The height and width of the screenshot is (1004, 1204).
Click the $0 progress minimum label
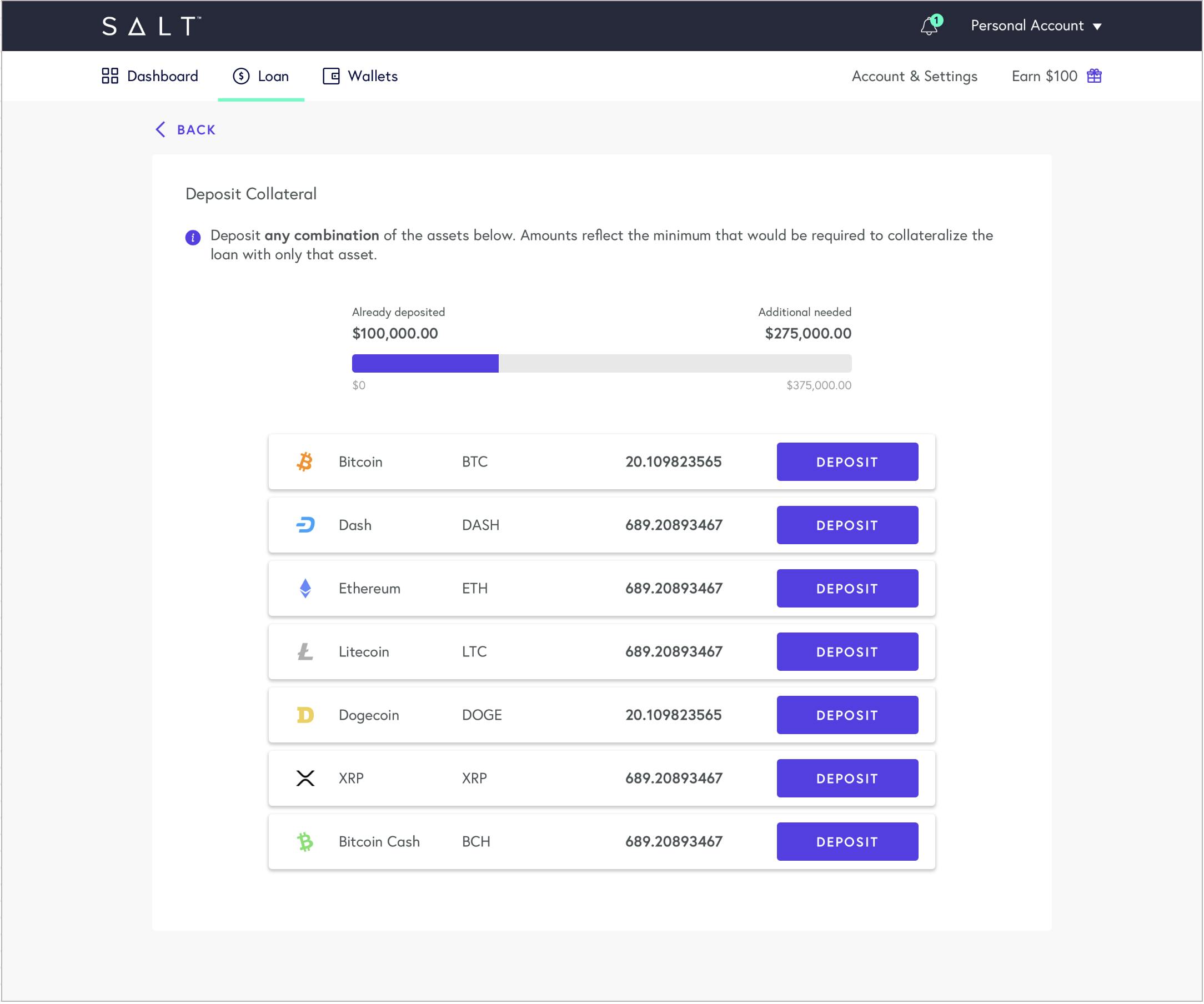359,385
